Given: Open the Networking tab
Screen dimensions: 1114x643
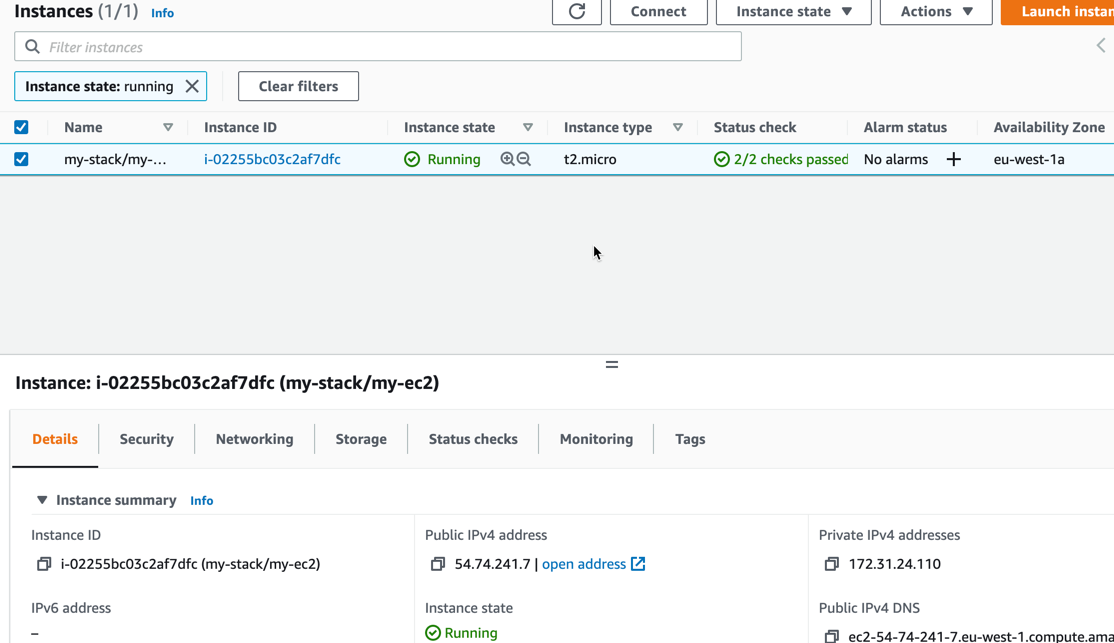Looking at the screenshot, I should (x=254, y=439).
